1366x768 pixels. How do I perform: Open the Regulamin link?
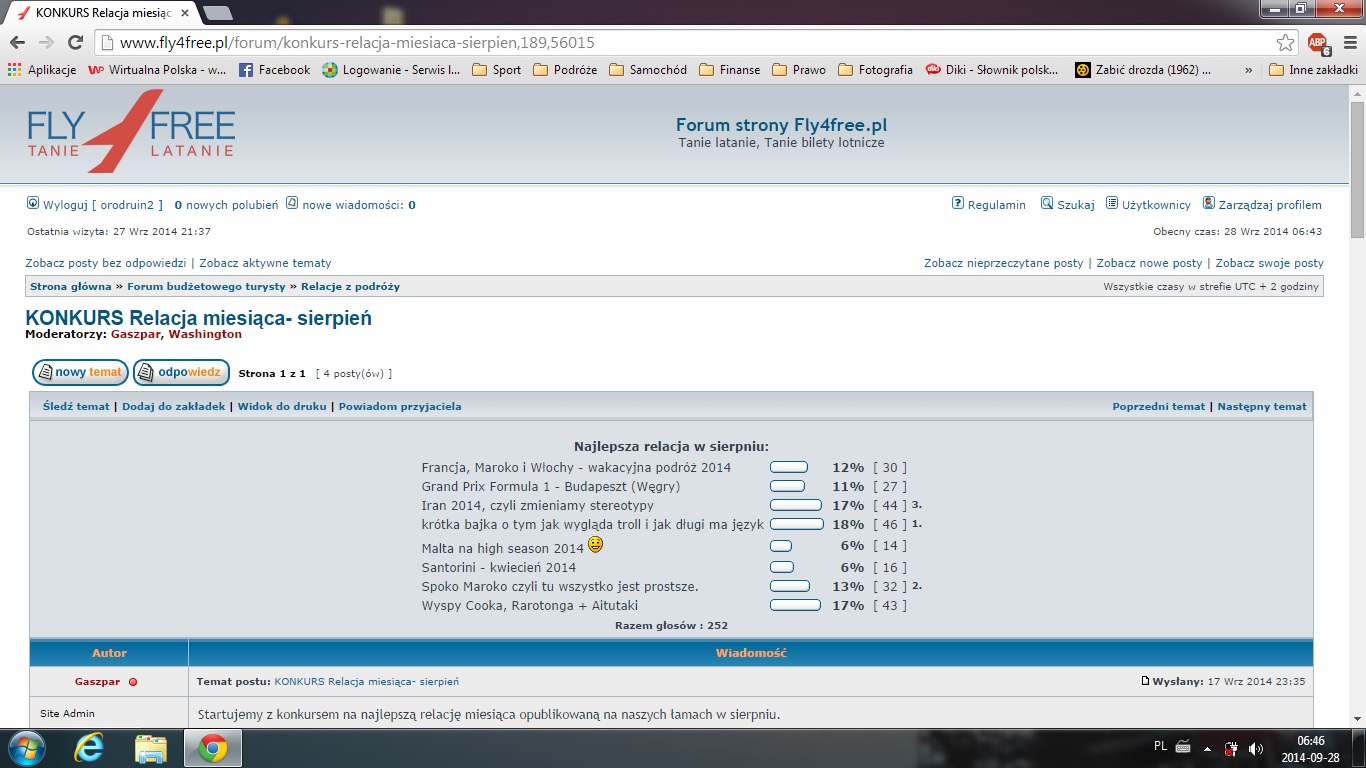(989, 205)
